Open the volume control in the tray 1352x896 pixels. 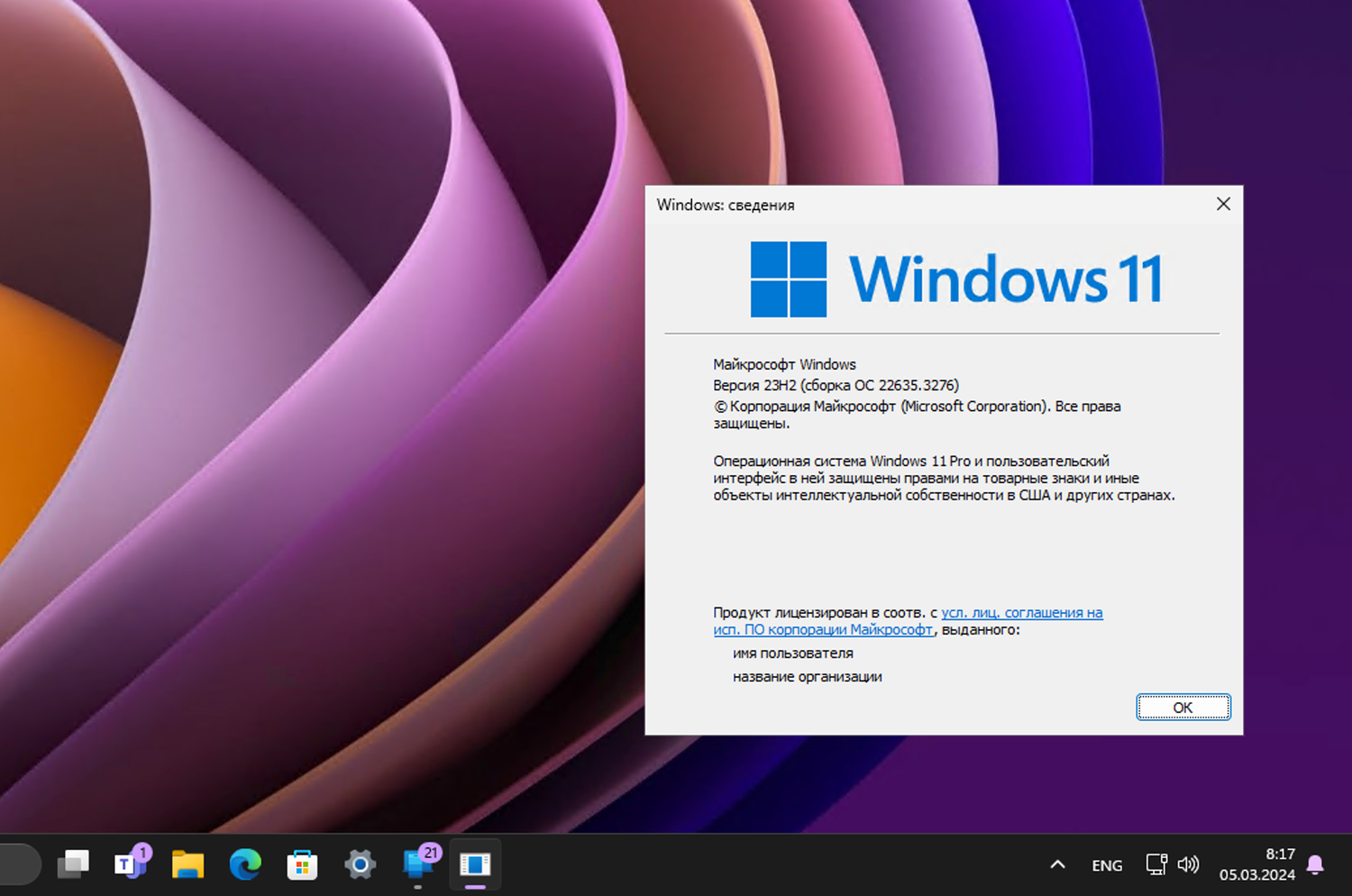point(1187,864)
